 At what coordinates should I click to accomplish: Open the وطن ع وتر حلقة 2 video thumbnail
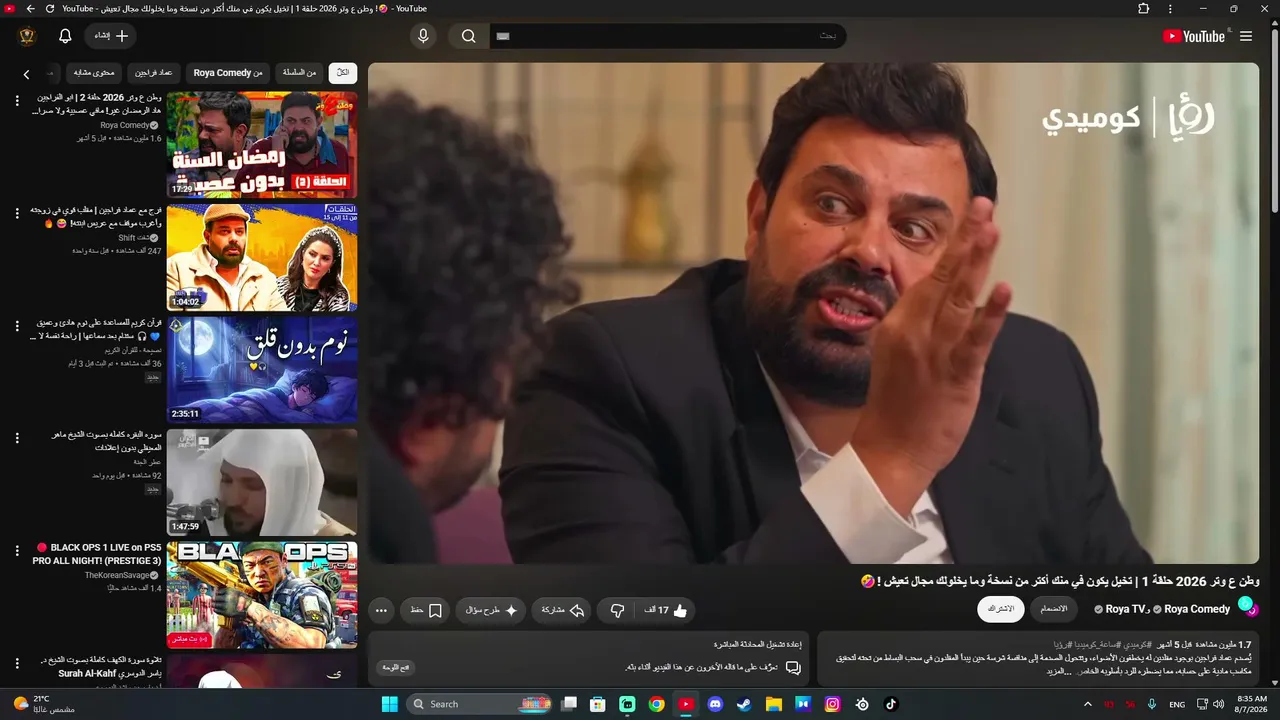point(262,145)
